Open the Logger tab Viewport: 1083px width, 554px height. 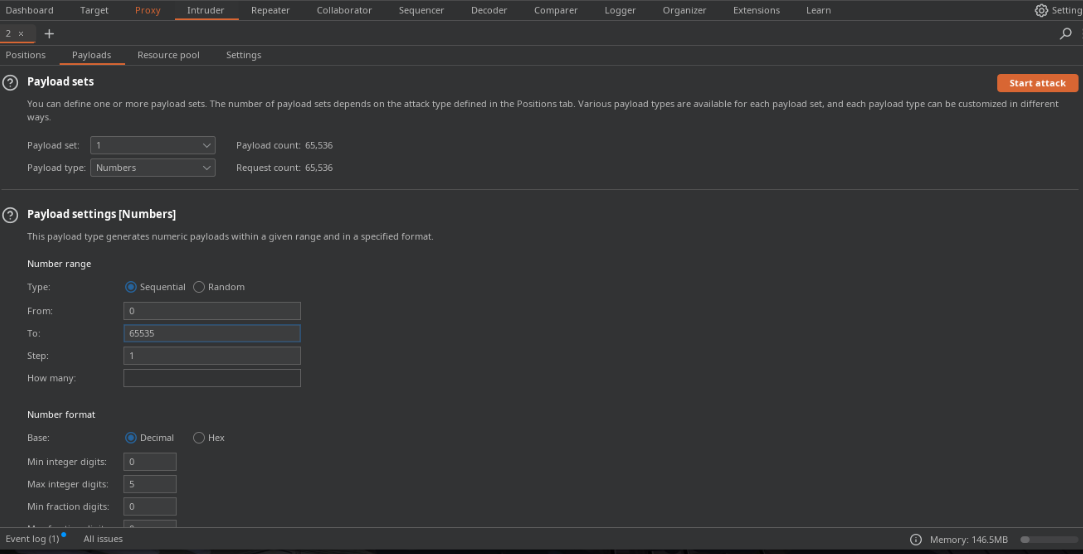[620, 10]
